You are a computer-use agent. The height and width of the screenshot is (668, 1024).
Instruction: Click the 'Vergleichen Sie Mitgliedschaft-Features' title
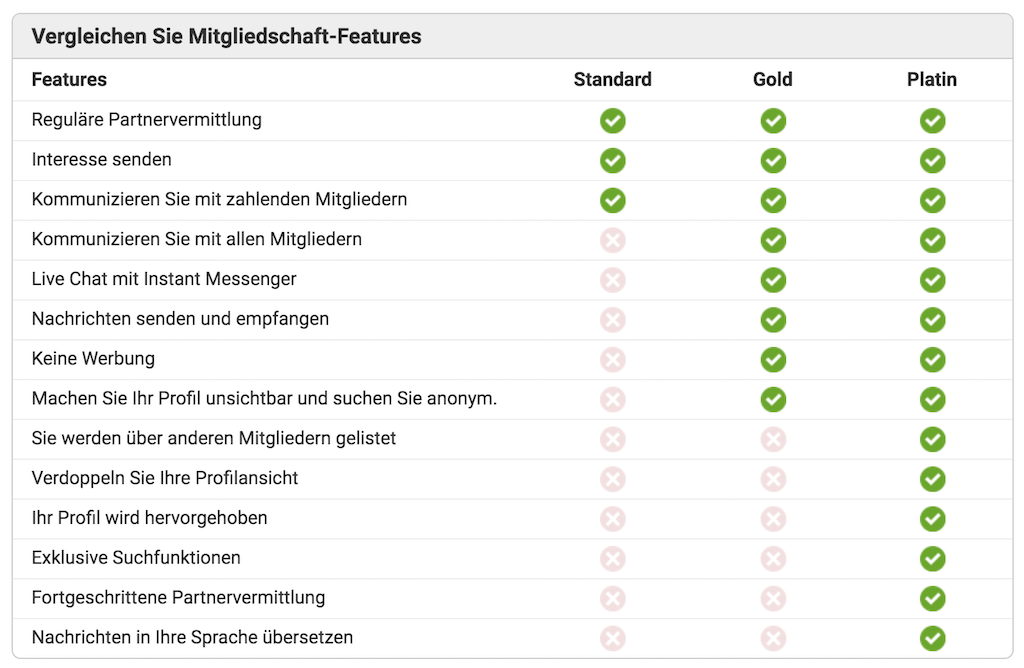[x=227, y=37]
